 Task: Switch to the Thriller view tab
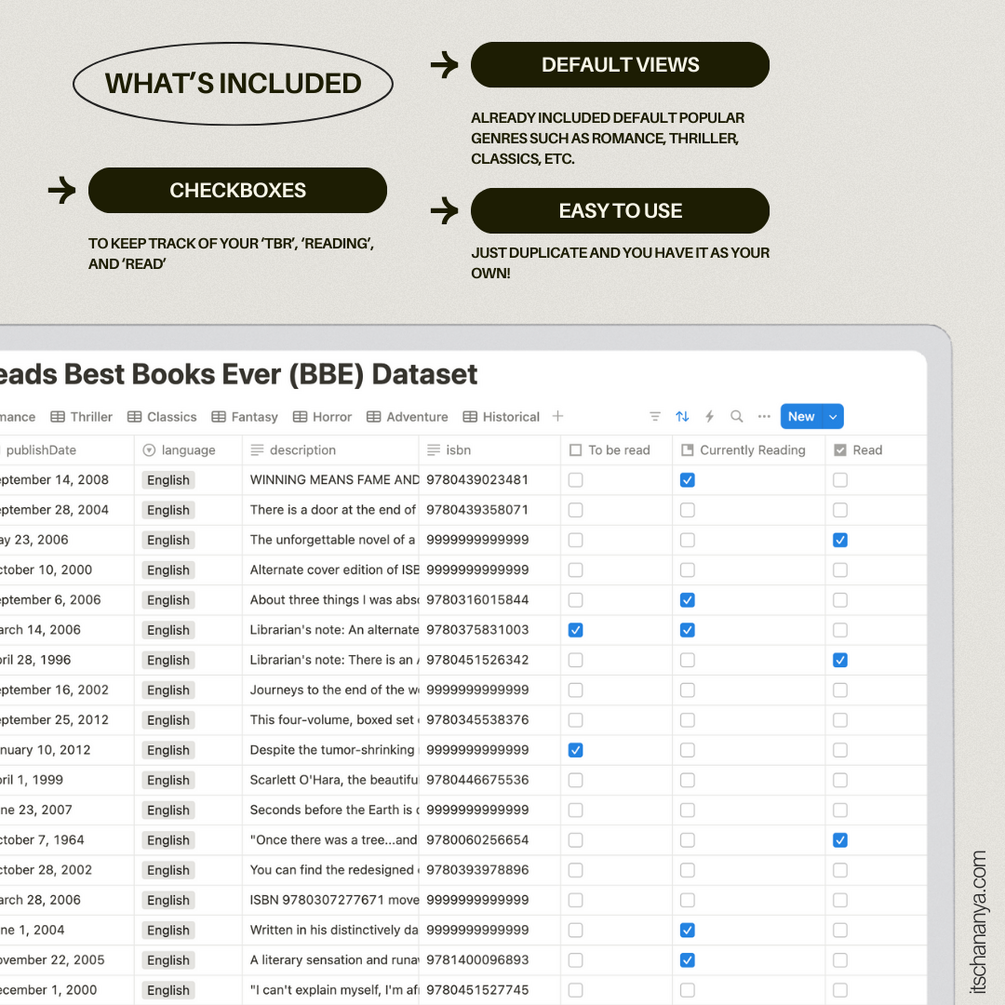(x=81, y=417)
